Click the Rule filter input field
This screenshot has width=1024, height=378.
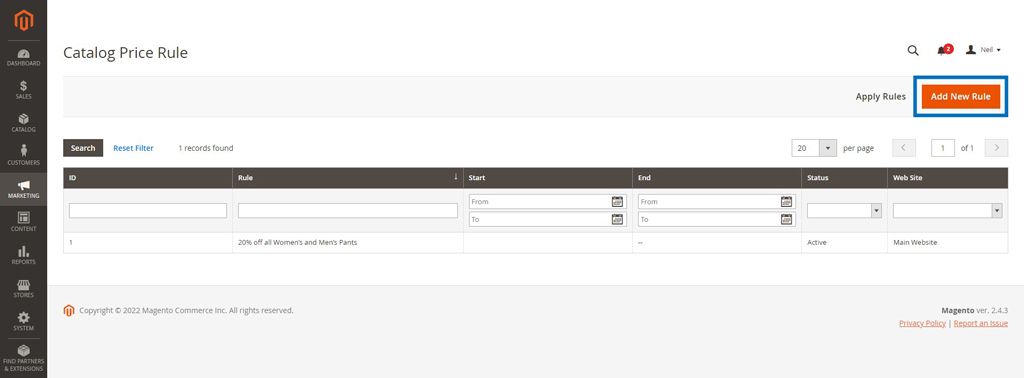347,210
